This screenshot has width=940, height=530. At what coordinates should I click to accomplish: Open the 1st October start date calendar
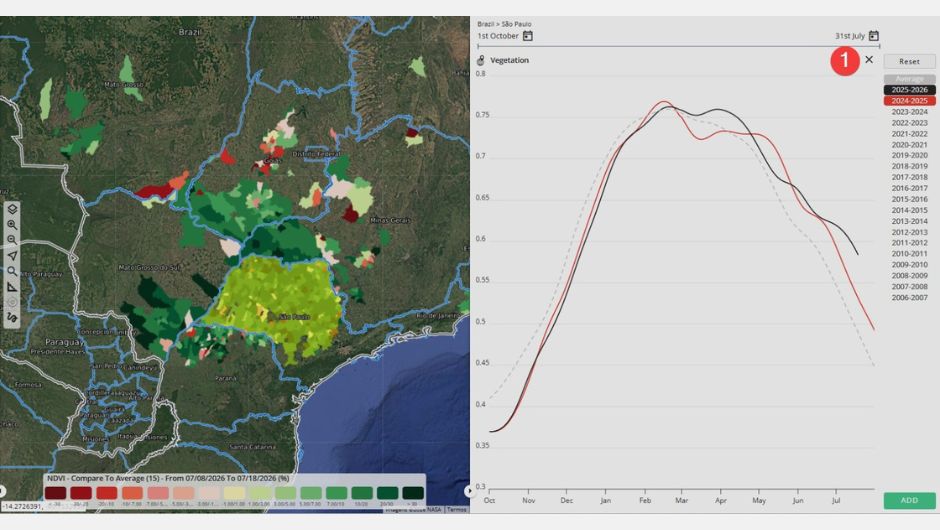pyautogui.click(x=528, y=36)
